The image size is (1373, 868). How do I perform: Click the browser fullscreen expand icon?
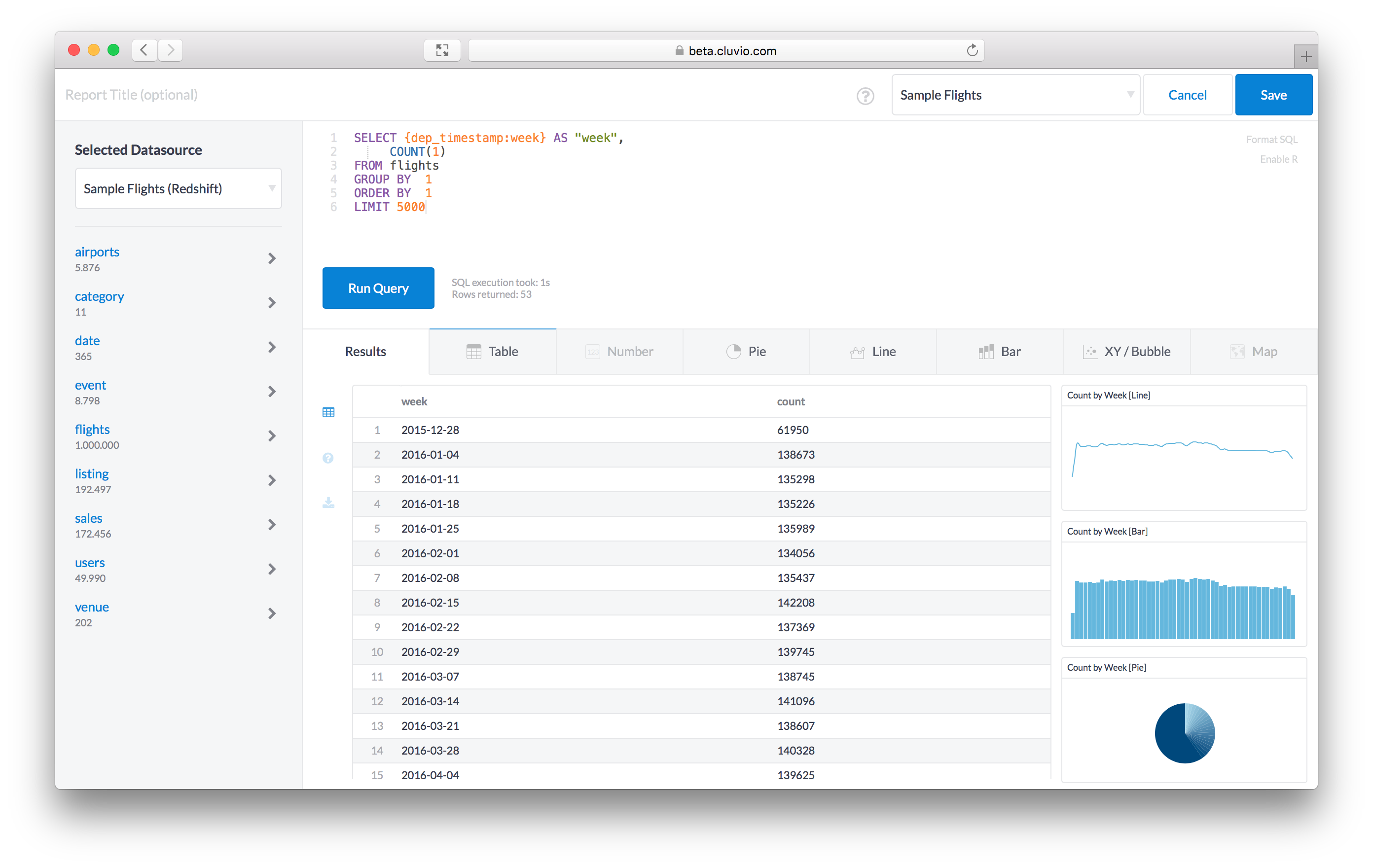coord(442,51)
